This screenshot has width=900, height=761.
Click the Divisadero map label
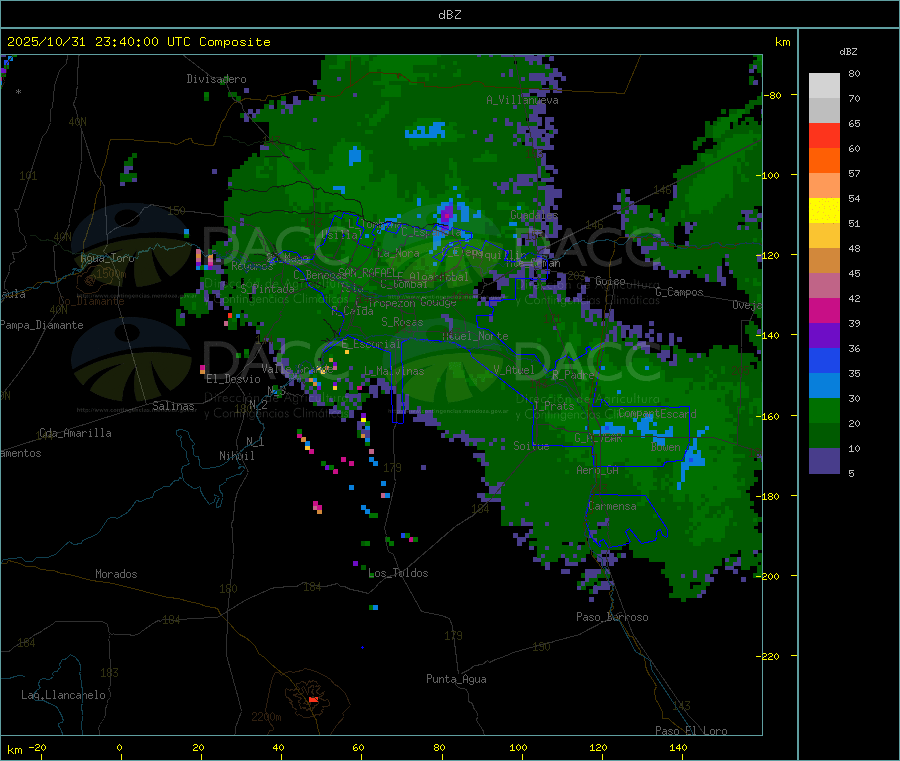tap(216, 79)
